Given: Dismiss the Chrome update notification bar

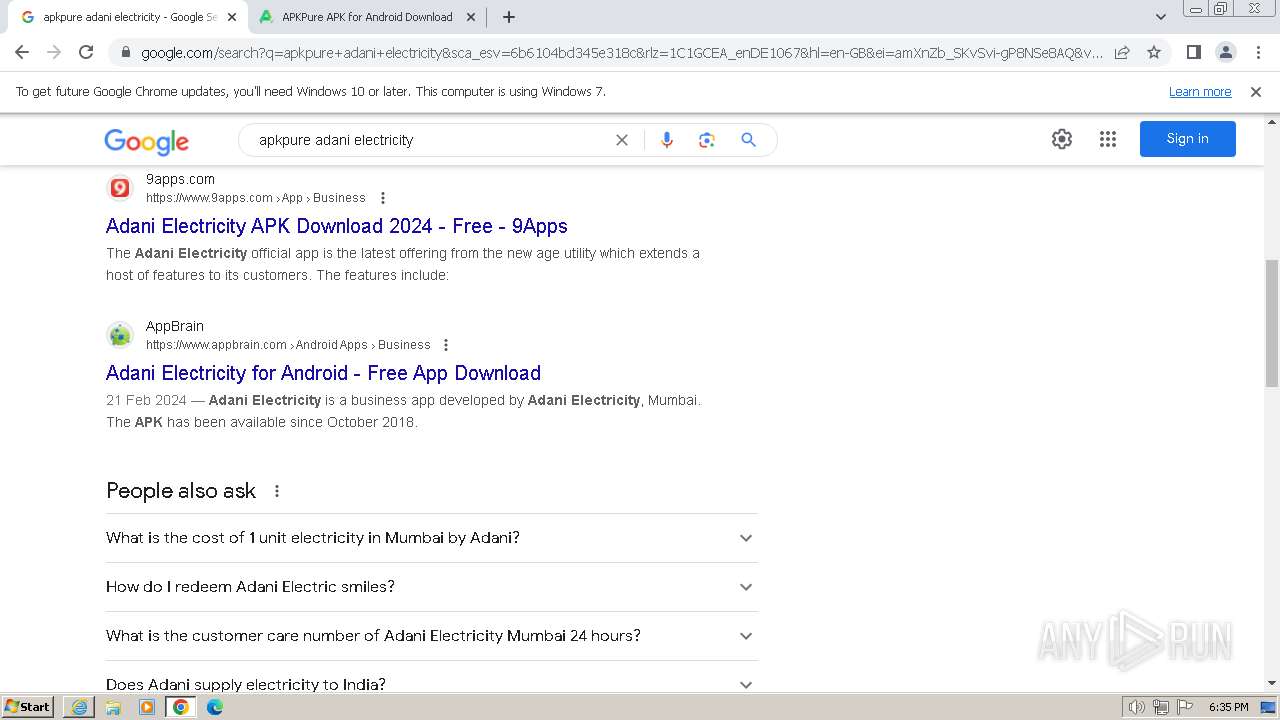Looking at the screenshot, I should point(1256,91).
